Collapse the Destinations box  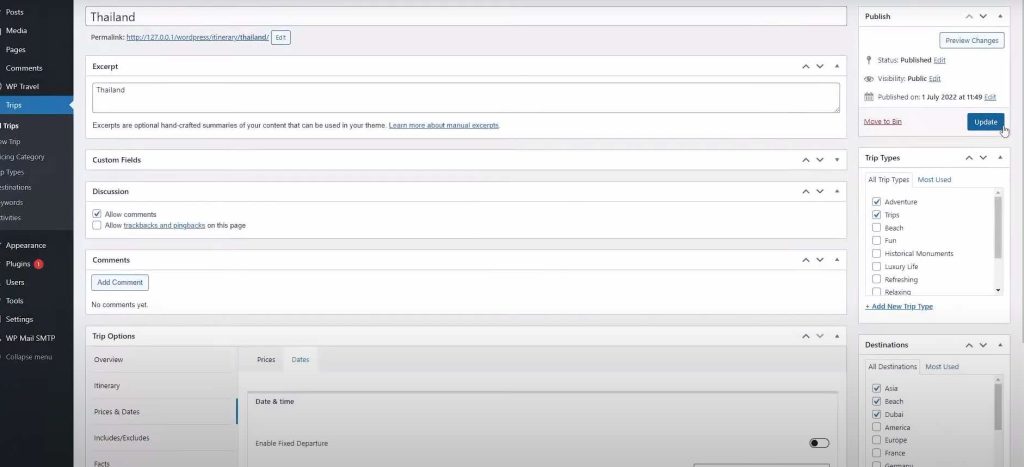pyautogui.click(x=1000, y=345)
